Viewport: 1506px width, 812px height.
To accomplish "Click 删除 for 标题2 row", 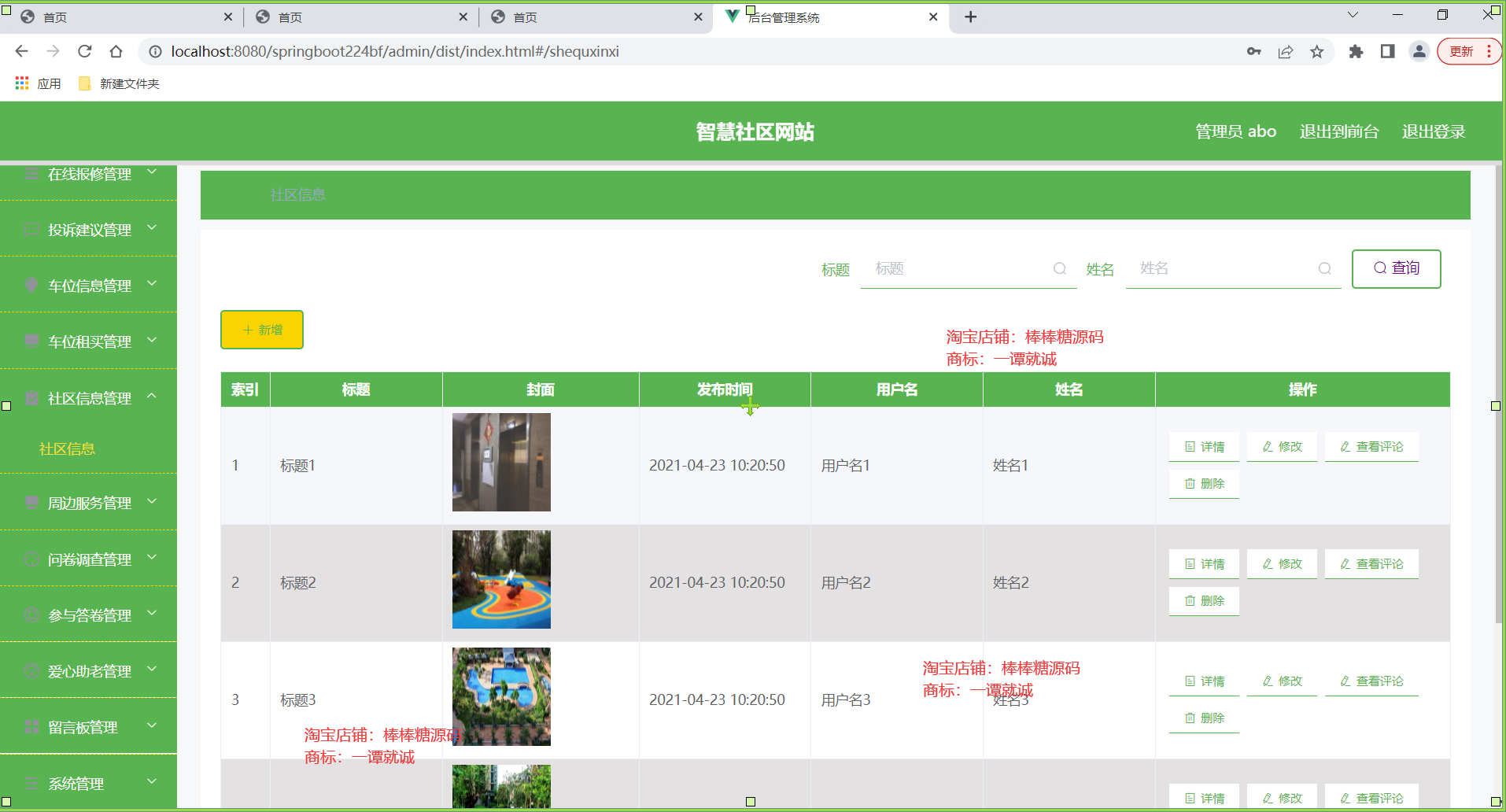I will pos(1204,600).
